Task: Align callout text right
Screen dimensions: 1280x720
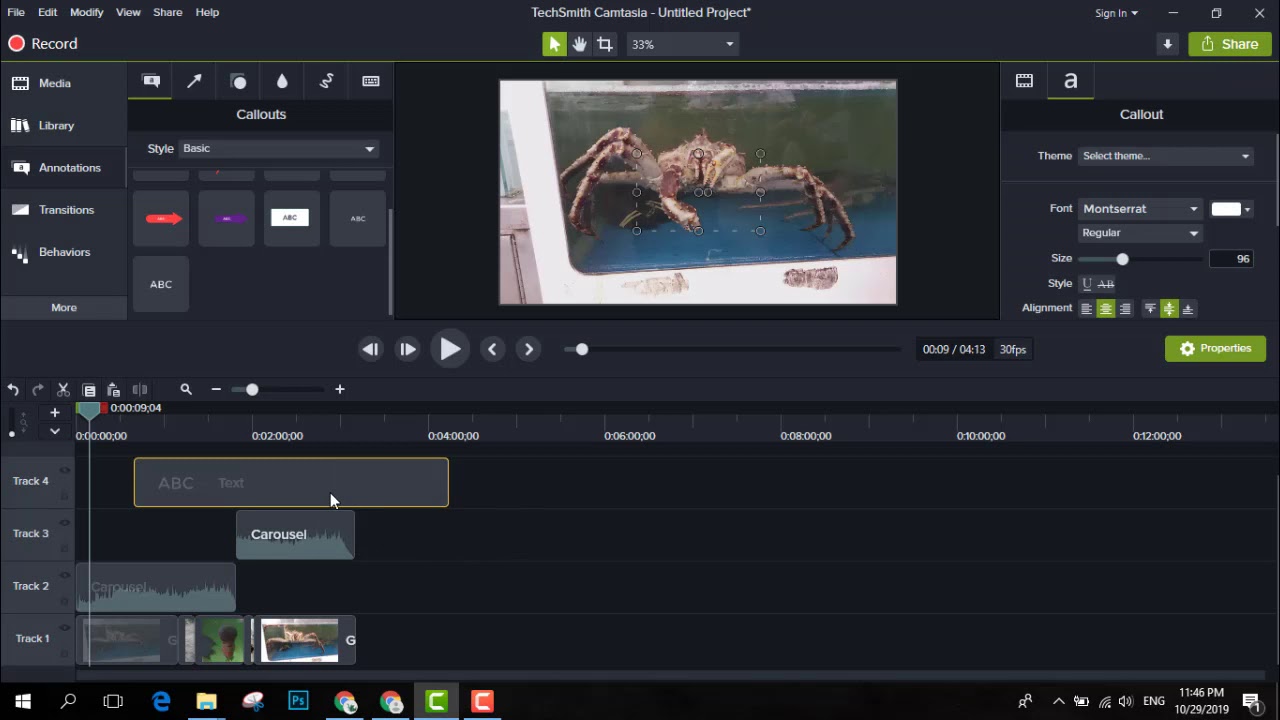Action: [x=1125, y=309]
